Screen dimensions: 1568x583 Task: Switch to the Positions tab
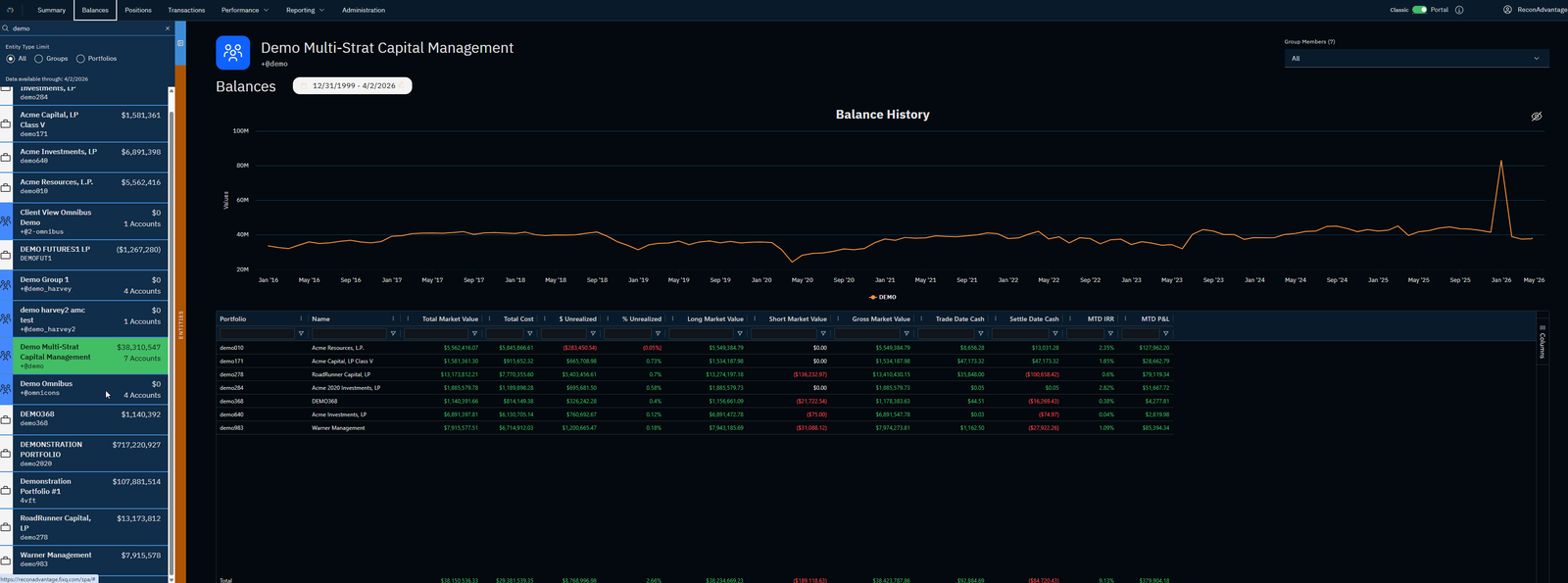138,10
